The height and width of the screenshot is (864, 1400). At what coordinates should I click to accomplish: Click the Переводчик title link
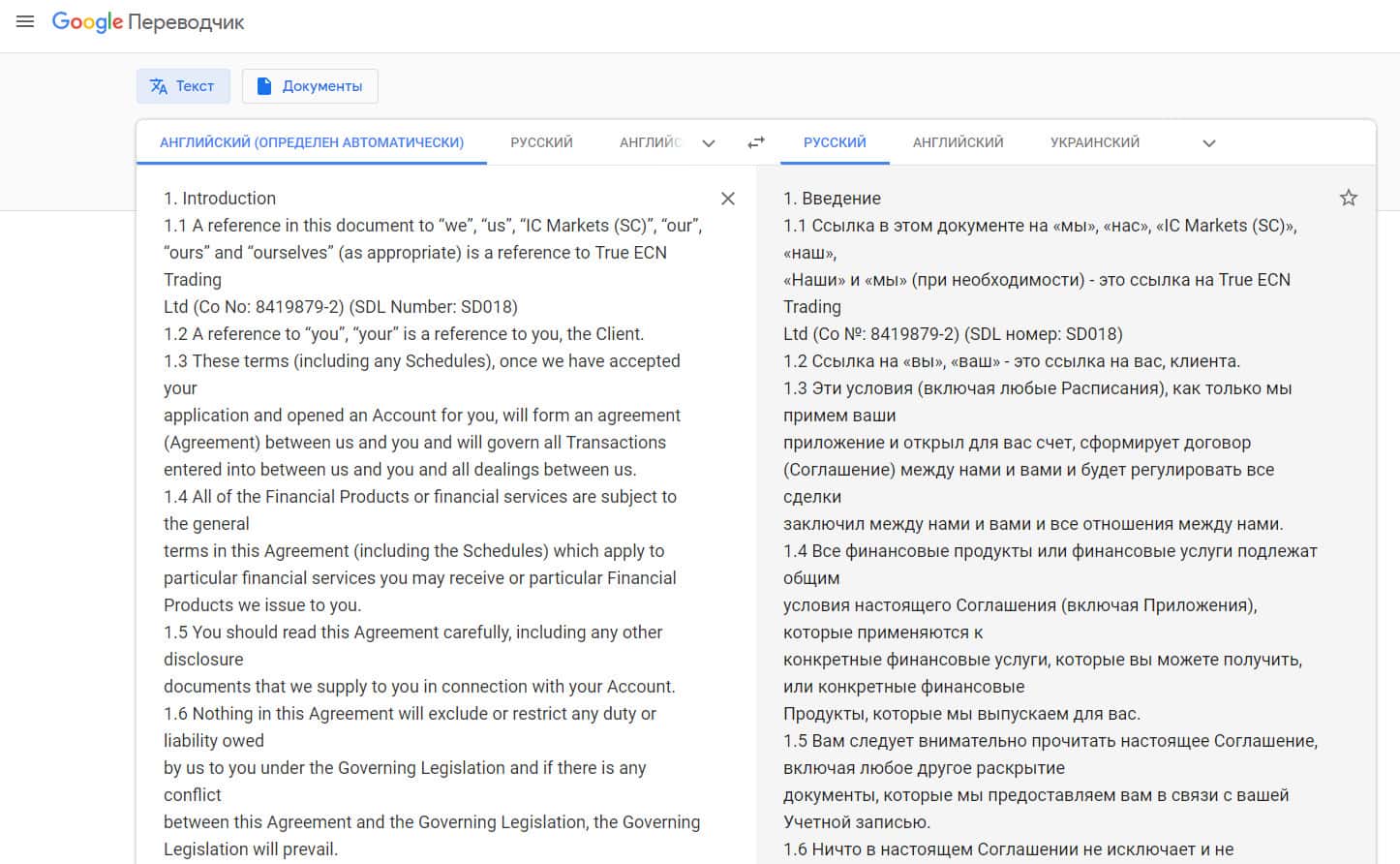[186, 22]
